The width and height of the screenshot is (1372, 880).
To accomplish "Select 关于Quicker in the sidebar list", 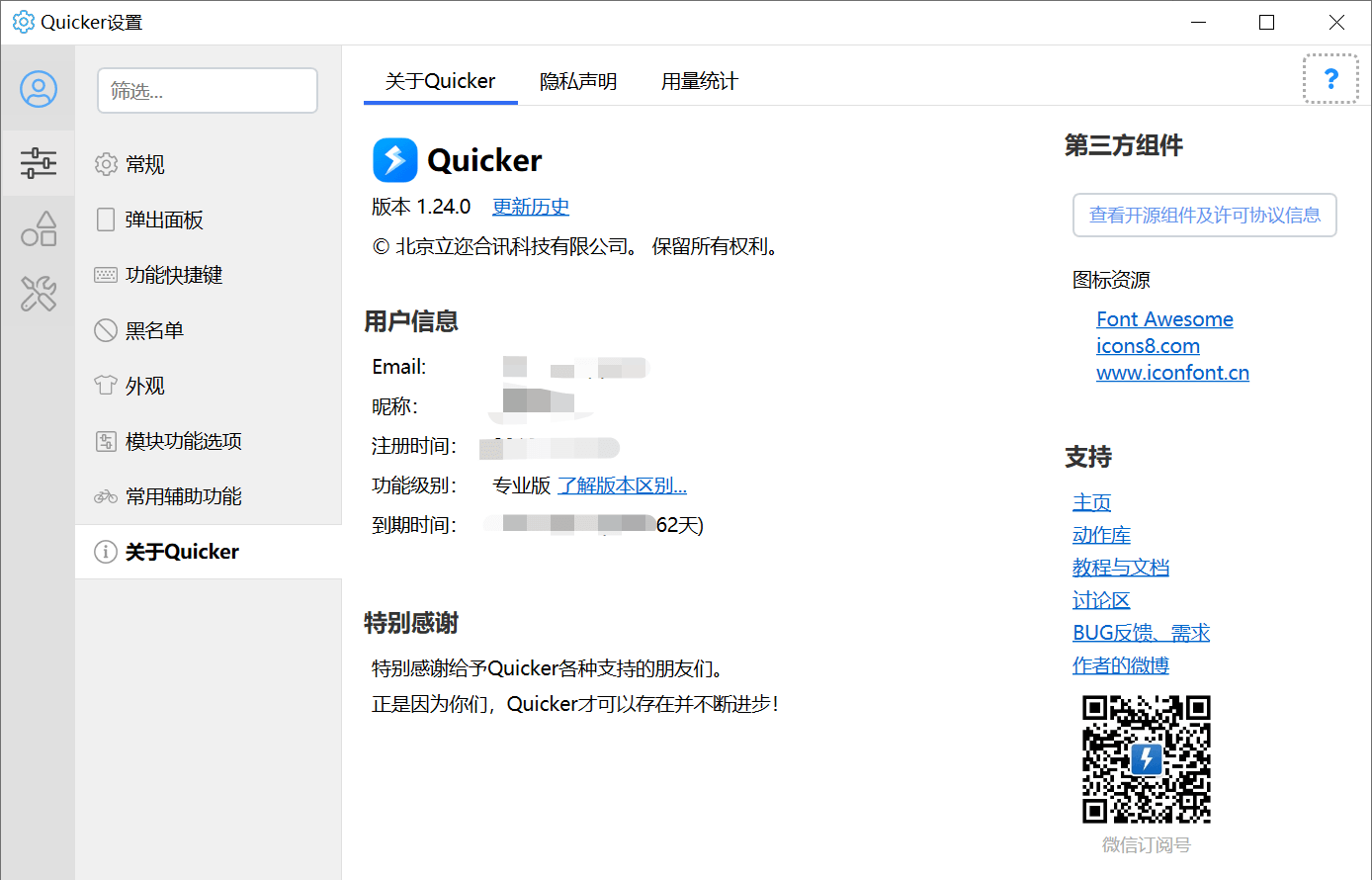I will coord(209,552).
